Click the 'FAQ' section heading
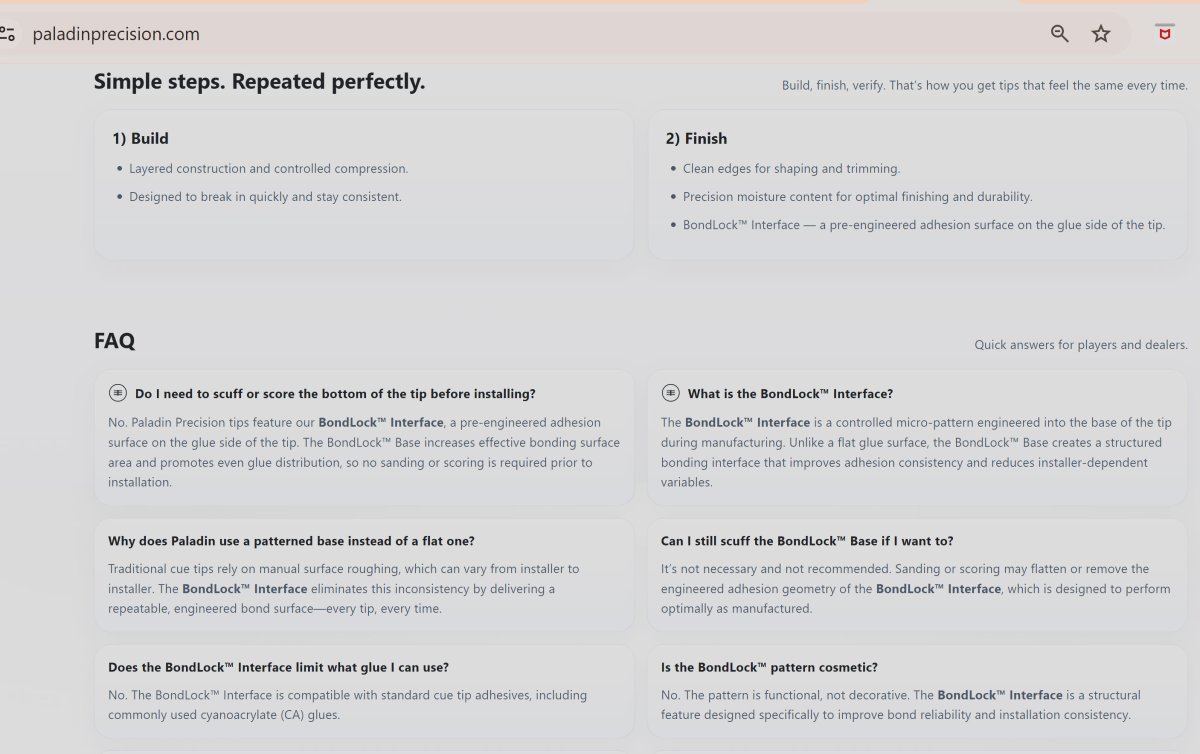The width and height of the screenshot is (1200, 754). (x=114, y=341)
